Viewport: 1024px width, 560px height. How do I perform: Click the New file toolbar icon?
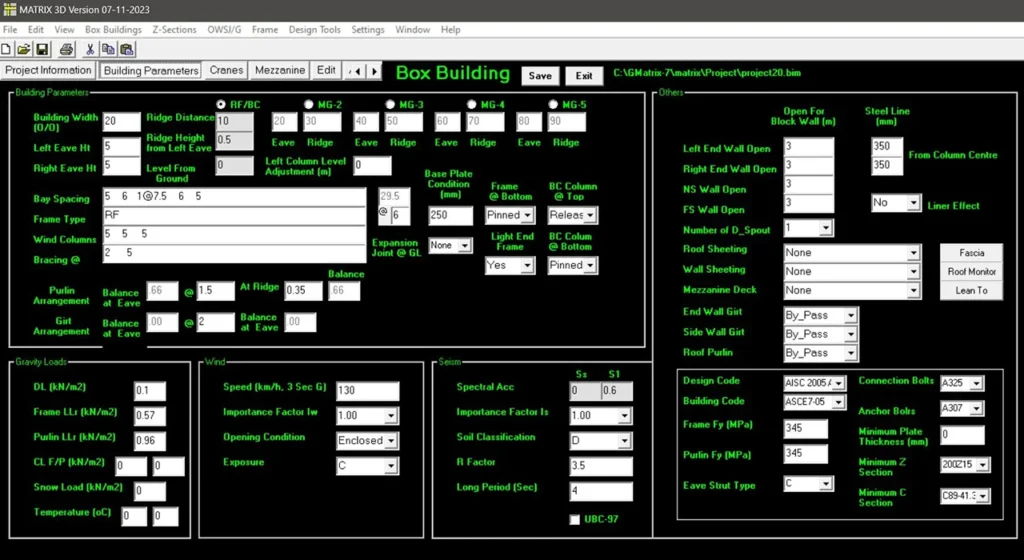tap(7, 49)
